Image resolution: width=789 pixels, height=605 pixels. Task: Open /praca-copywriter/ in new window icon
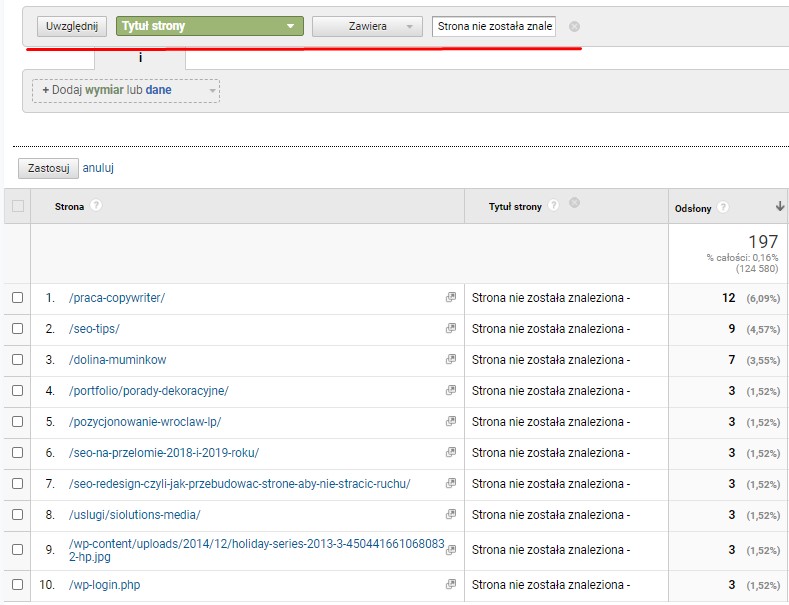[451, 297]
